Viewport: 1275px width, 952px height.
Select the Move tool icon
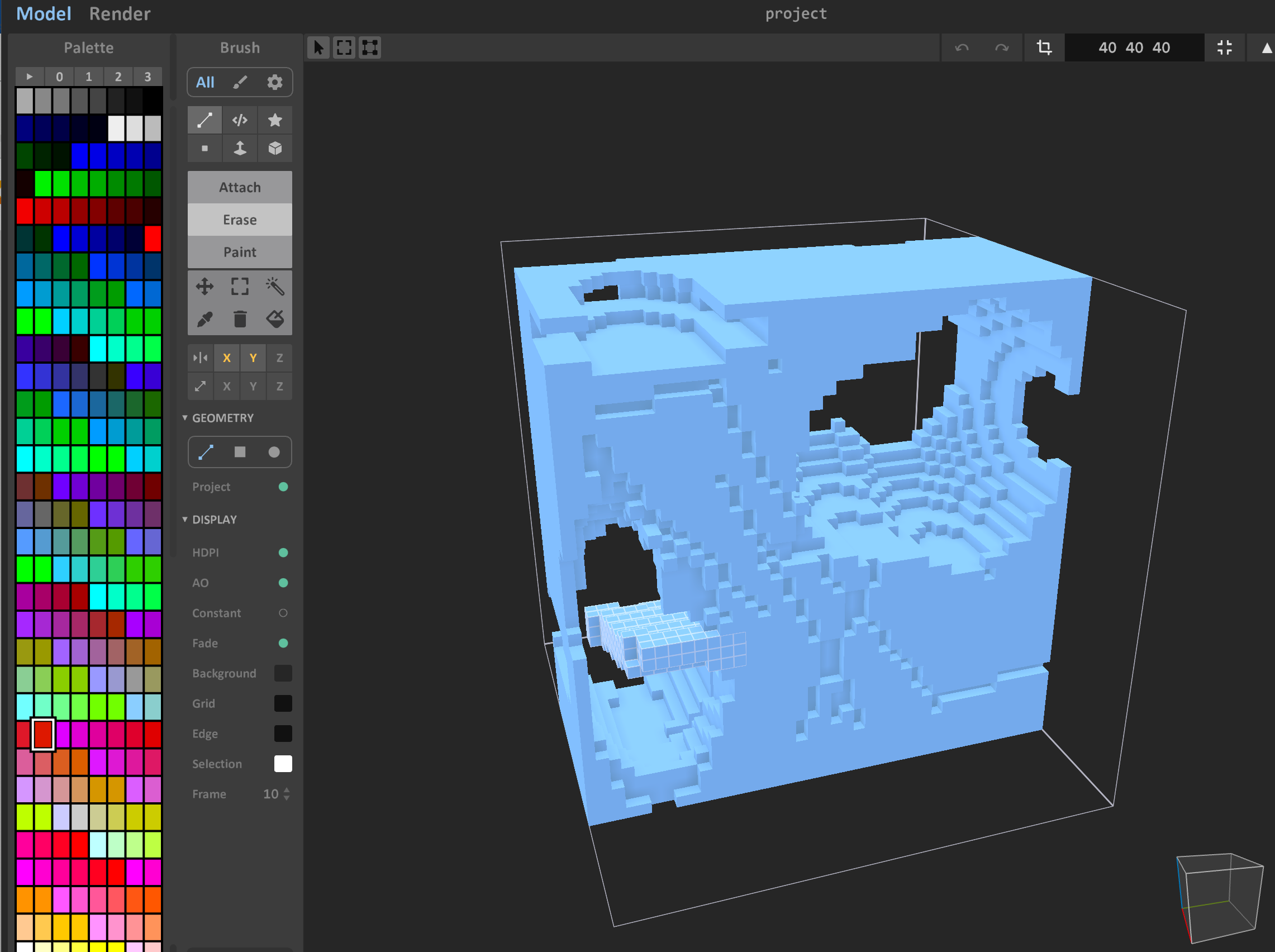coord(204,287)
